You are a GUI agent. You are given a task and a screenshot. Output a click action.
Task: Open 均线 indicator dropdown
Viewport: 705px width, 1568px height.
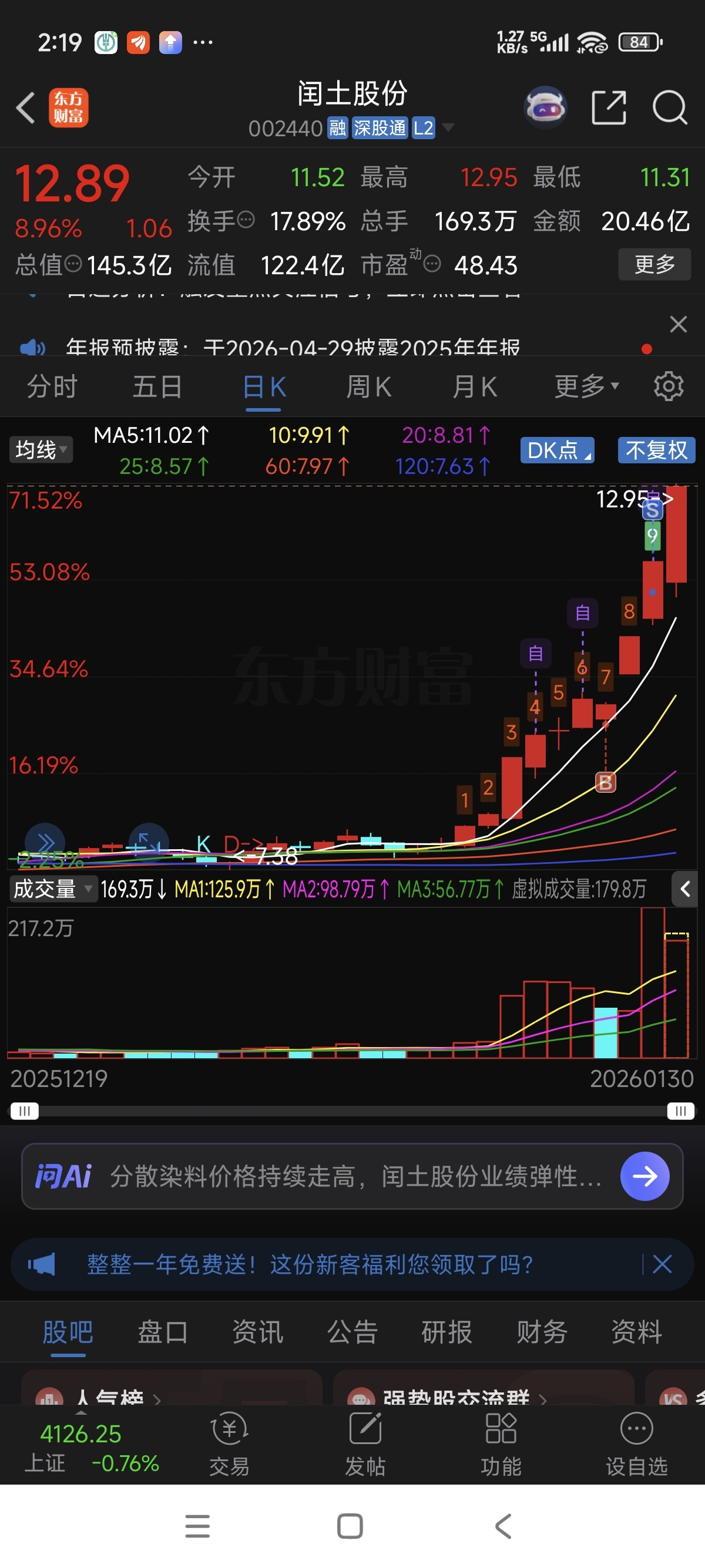[40, 450]
